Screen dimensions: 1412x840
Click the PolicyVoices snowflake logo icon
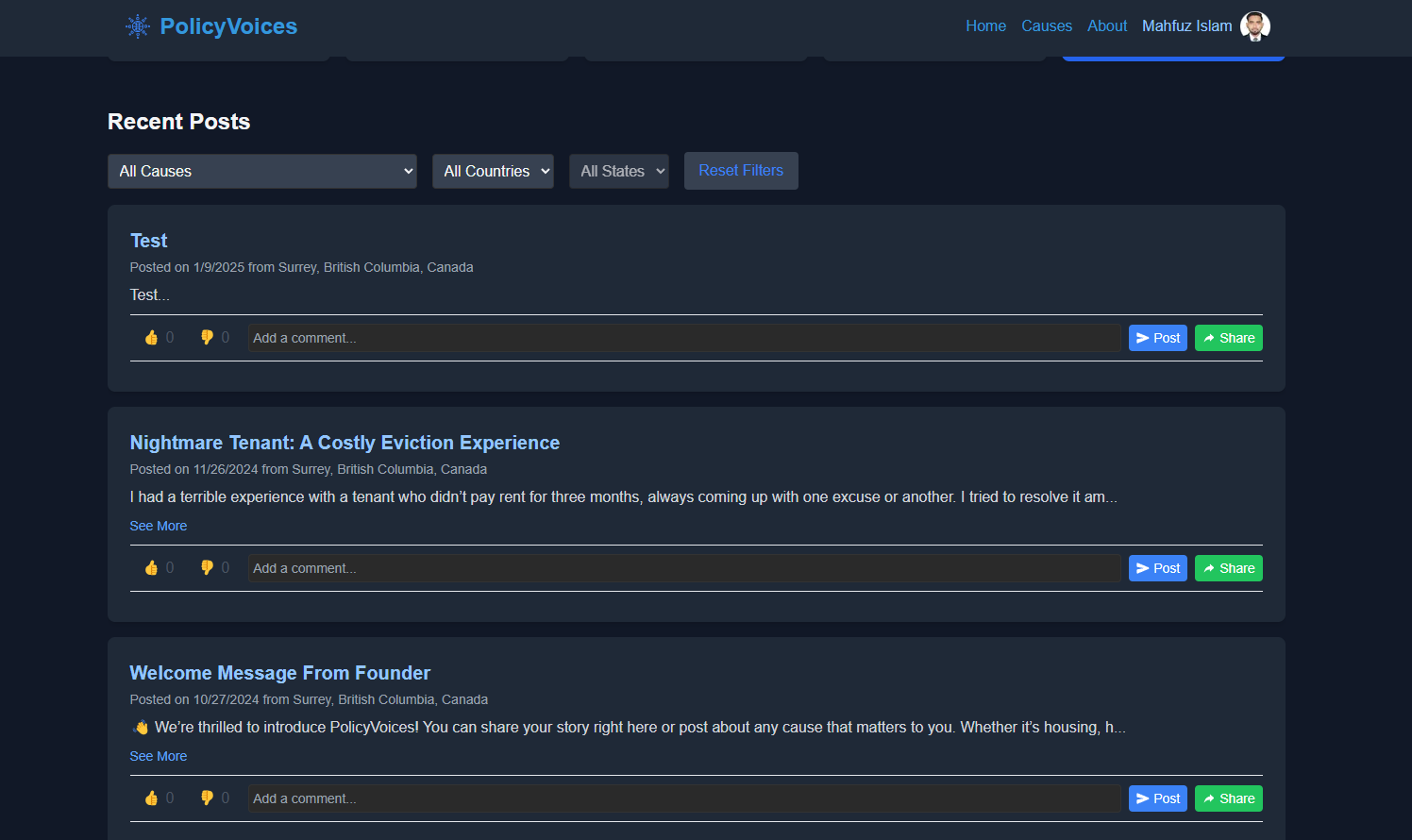pos(138,25)
